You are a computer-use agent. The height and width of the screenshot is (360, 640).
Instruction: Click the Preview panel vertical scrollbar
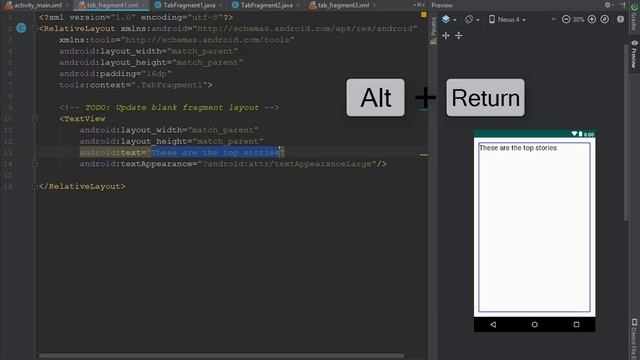(626, 133)
